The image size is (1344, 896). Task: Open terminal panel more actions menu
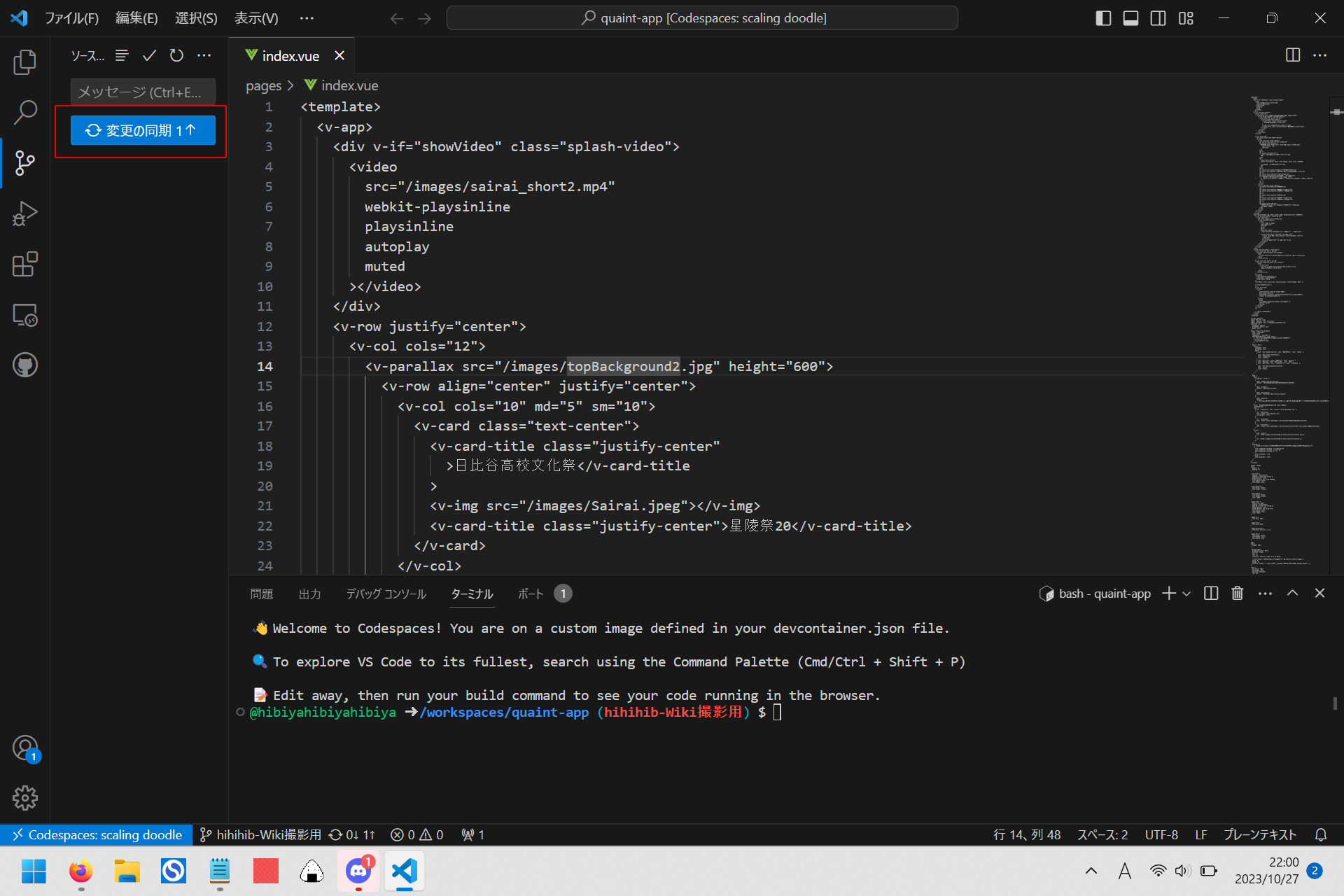(x=1265, y=593)
